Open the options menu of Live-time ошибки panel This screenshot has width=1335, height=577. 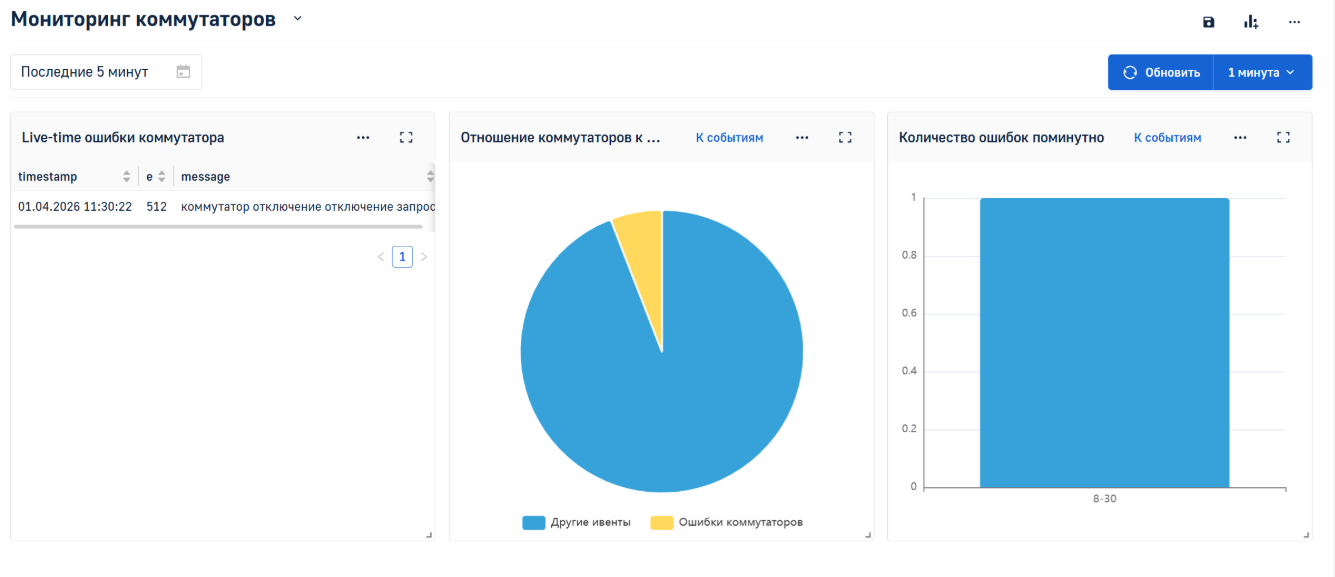[363, 137]
